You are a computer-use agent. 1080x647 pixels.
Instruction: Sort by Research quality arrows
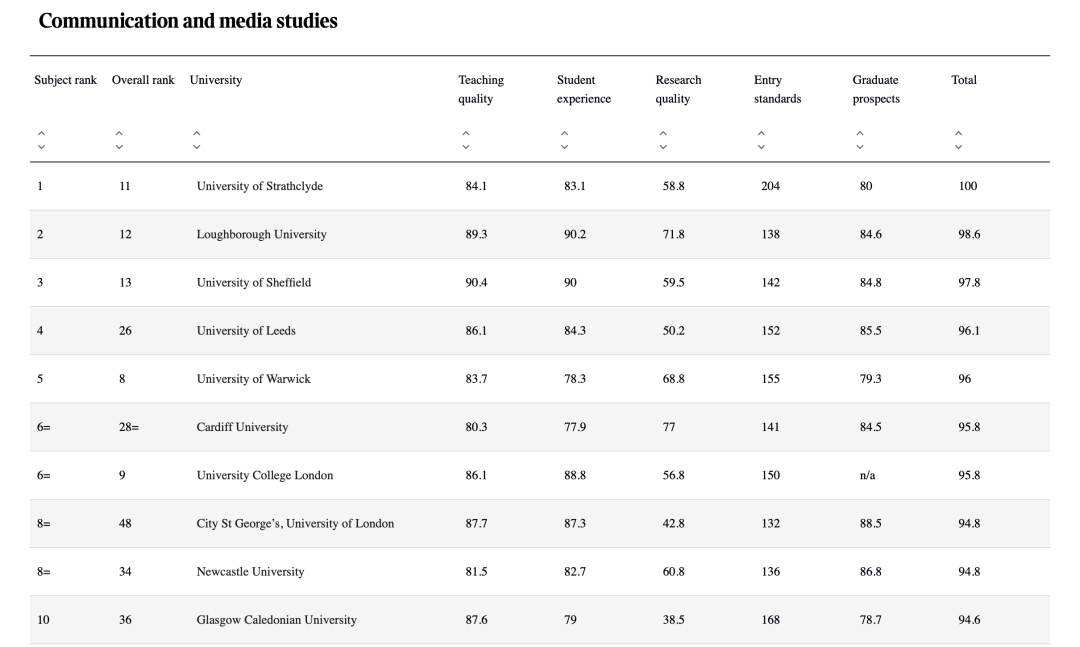[663, 140]
